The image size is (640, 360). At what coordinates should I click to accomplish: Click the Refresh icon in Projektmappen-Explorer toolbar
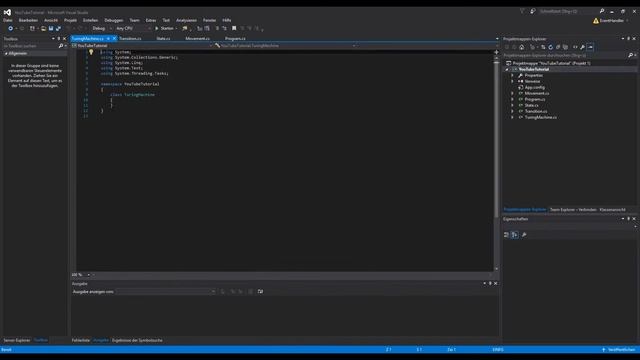551,47
